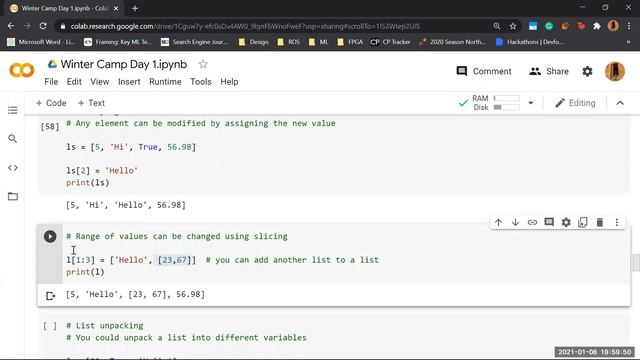Open Framing: Key ML bookmark
Screen dimensions: 640x360
[x=118, y=42]
